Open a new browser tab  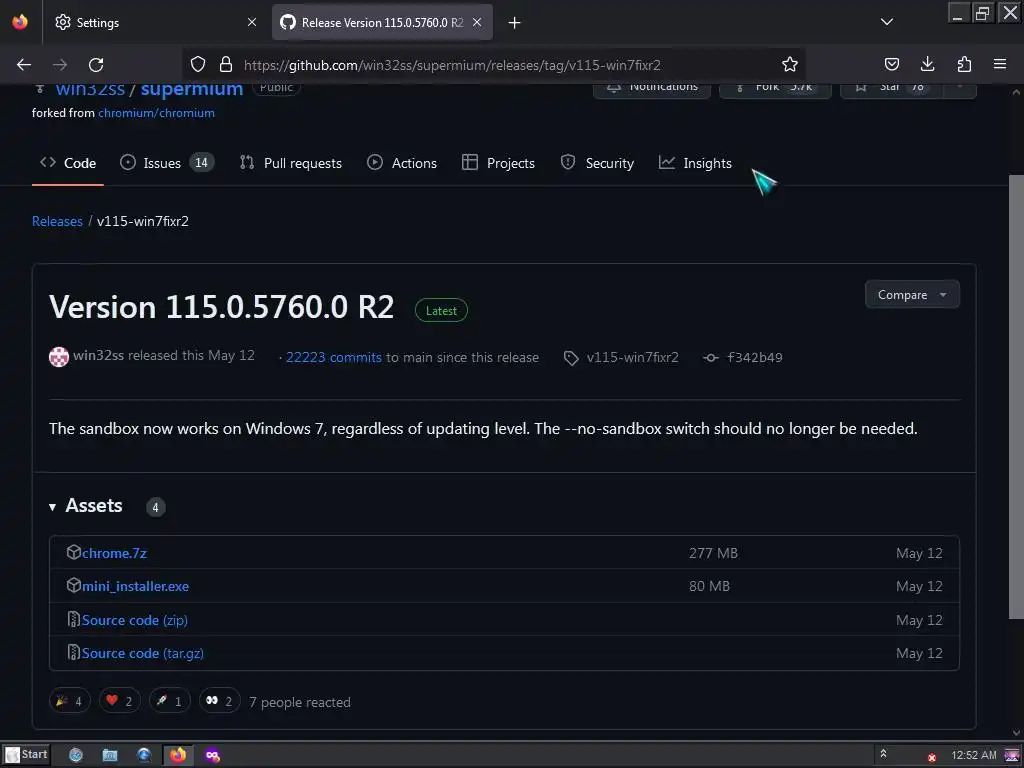coord(515,23)
